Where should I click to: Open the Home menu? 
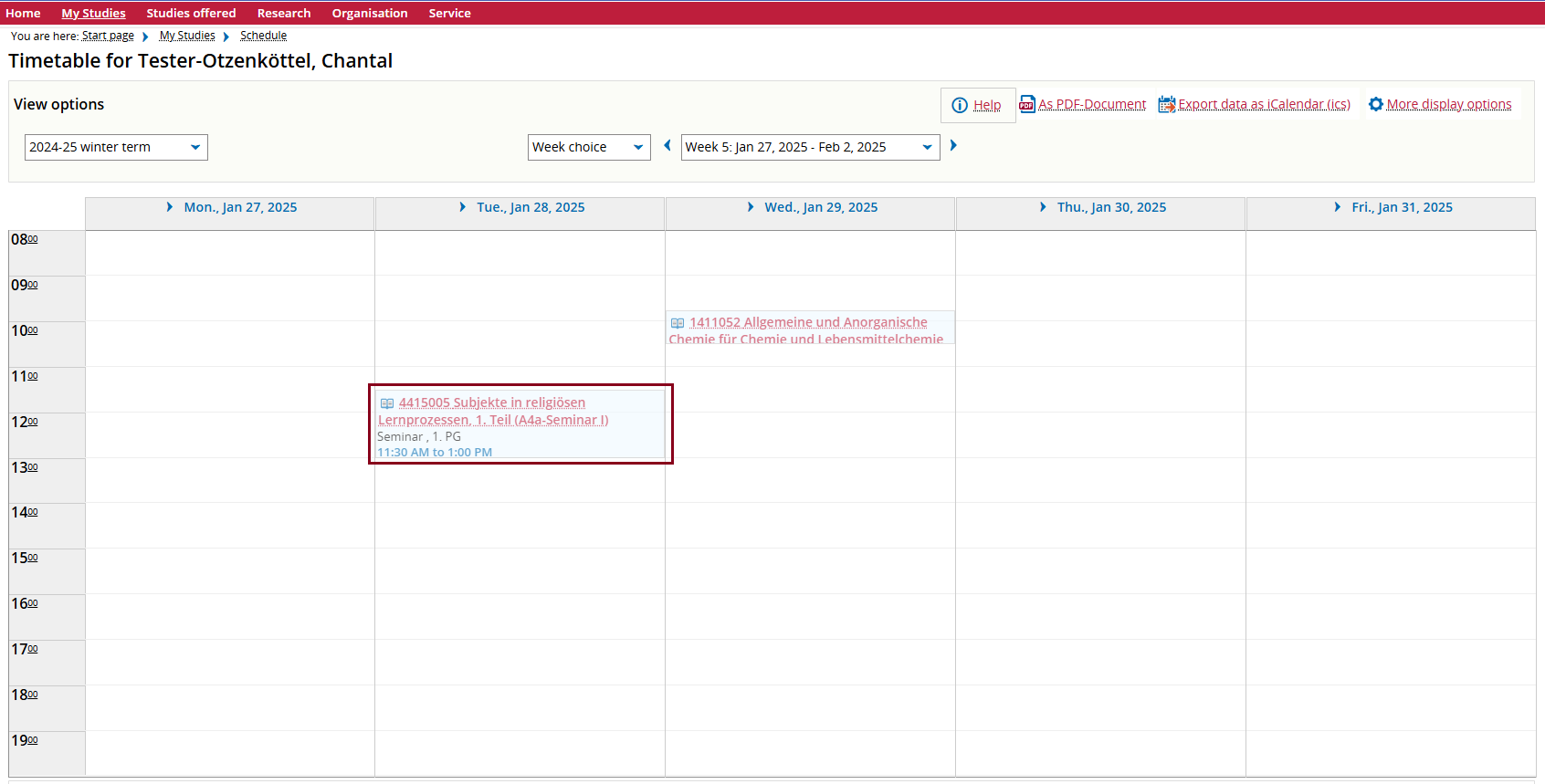[23, 13]
